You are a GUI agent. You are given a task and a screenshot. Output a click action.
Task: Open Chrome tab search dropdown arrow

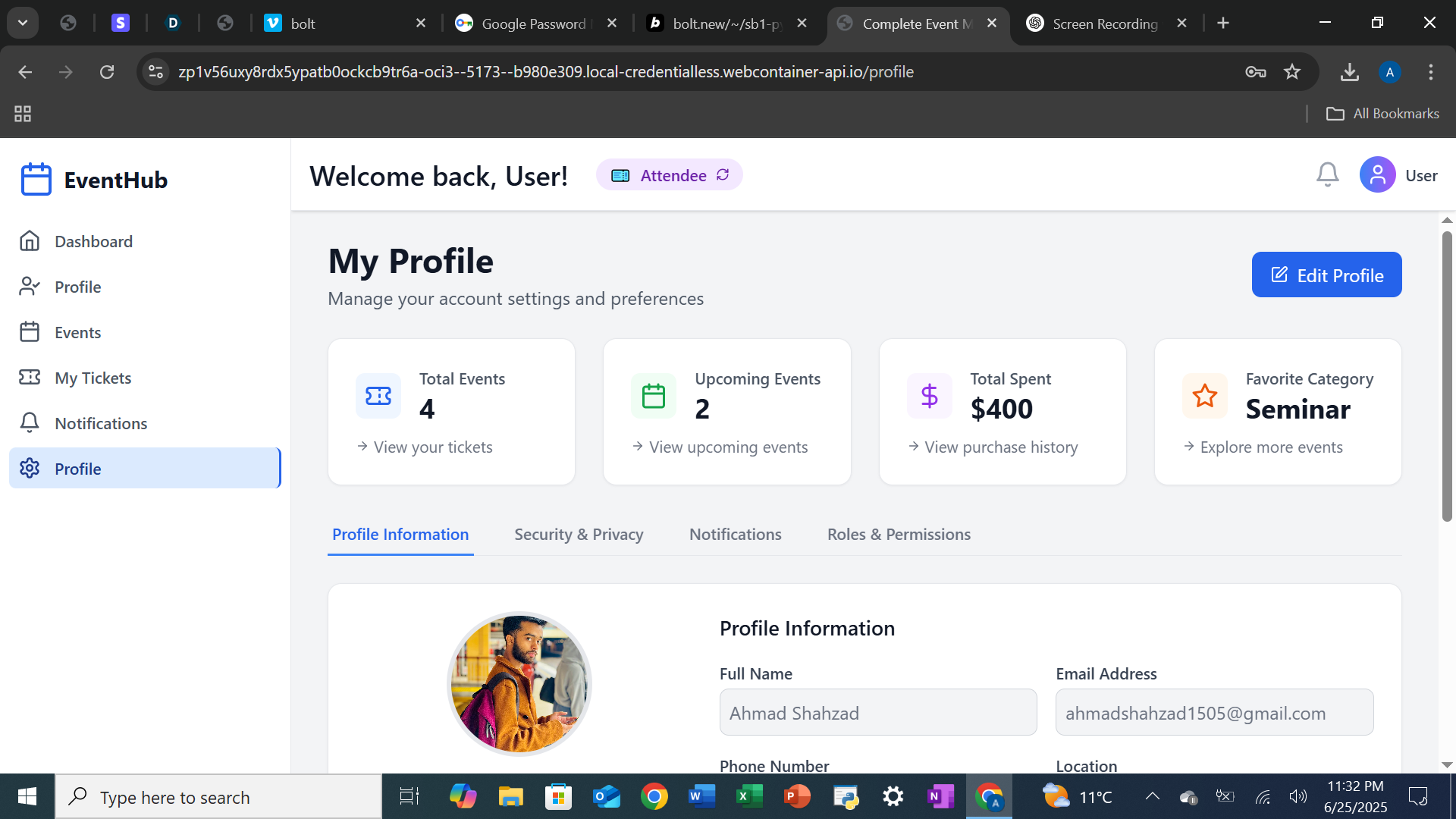click(23, 23)
